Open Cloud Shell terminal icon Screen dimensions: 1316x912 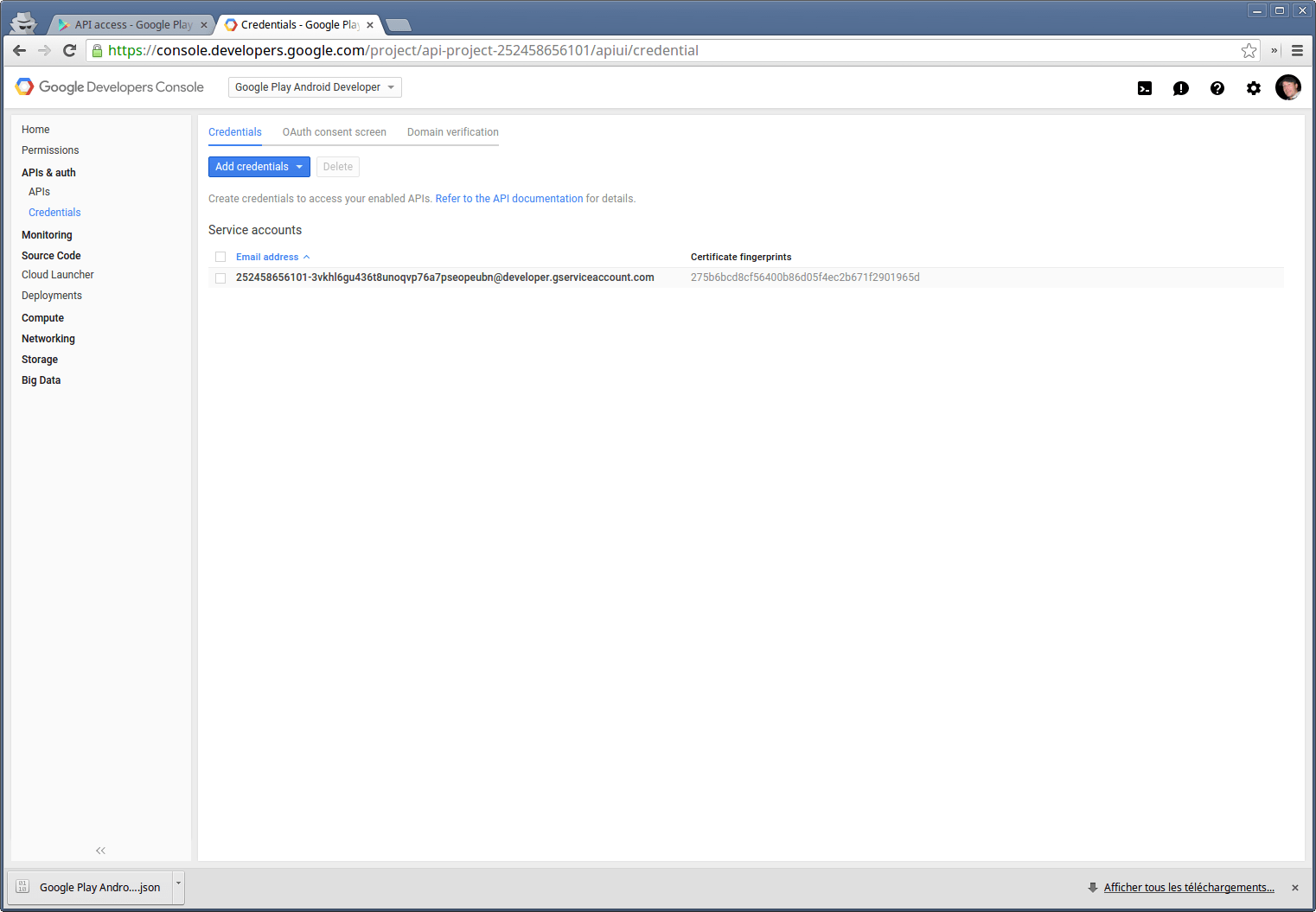[1145, 88]
